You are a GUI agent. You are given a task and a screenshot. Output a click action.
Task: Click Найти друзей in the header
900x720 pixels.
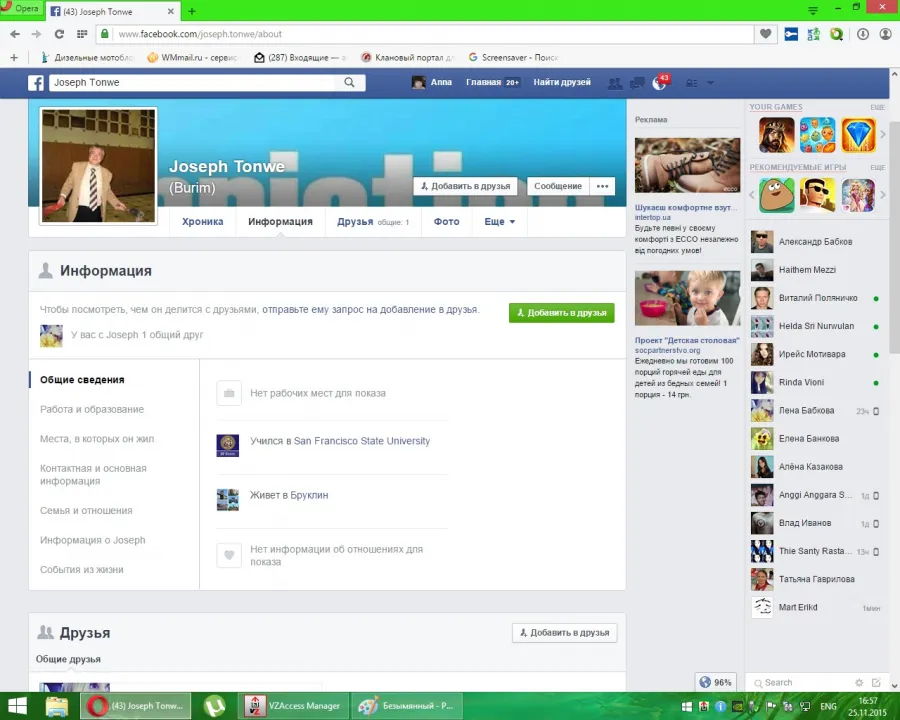(562, 82)
